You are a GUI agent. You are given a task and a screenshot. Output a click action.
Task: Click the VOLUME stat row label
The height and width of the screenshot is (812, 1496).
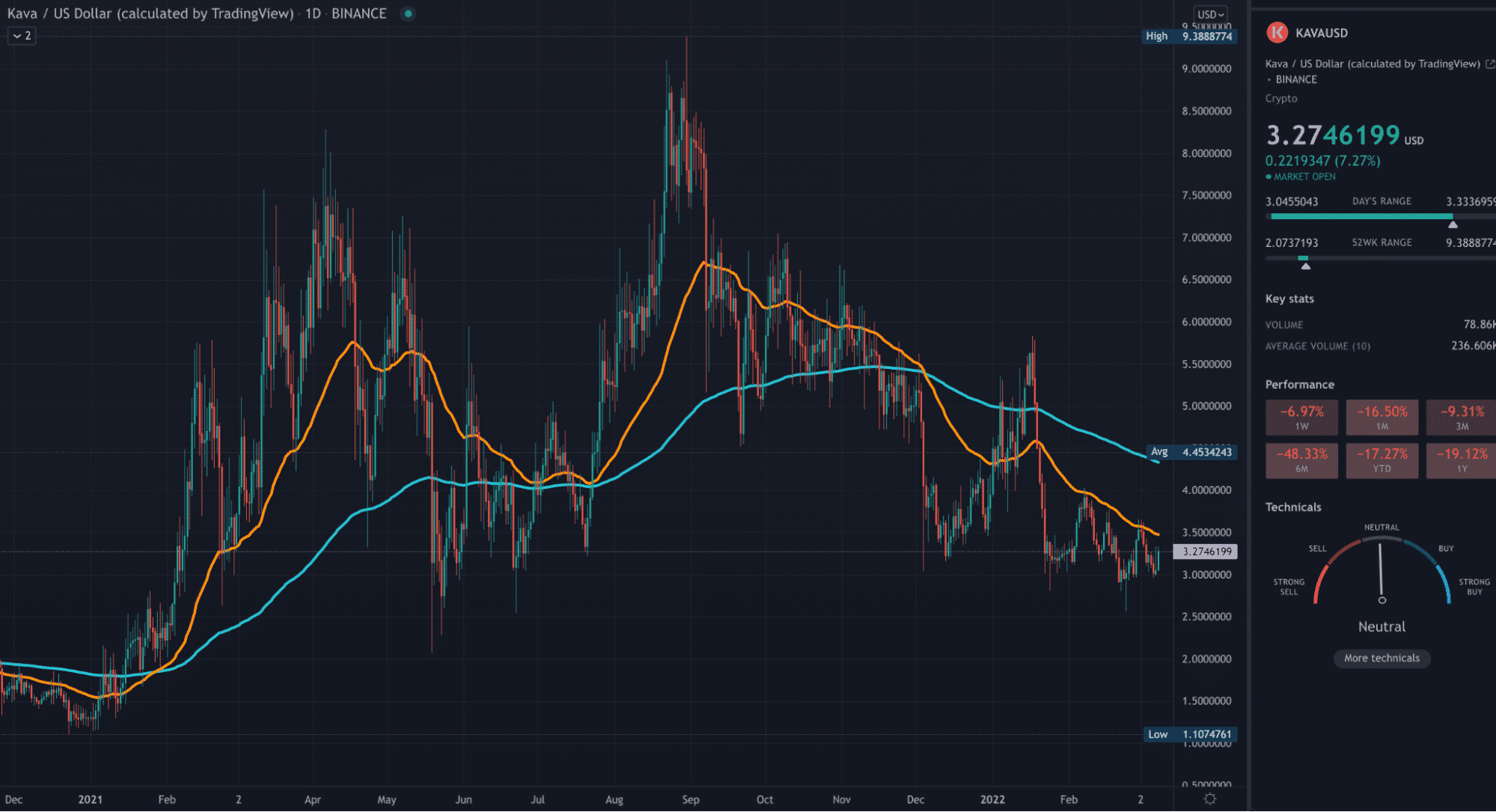[x=1284, y=325]
